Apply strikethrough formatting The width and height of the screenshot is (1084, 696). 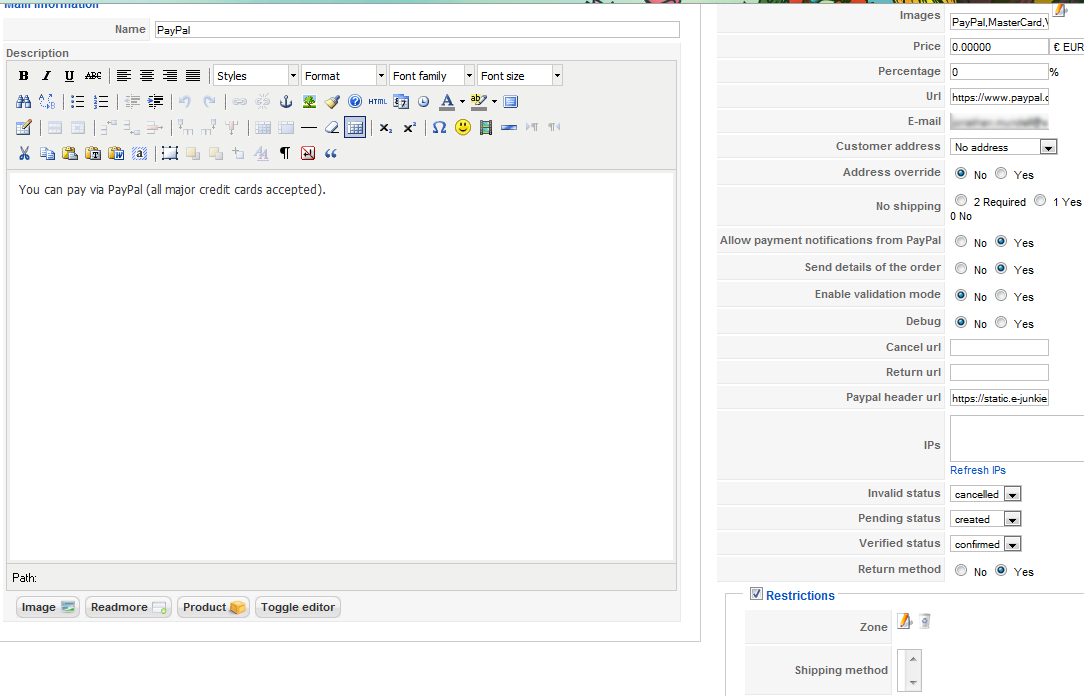93,76
